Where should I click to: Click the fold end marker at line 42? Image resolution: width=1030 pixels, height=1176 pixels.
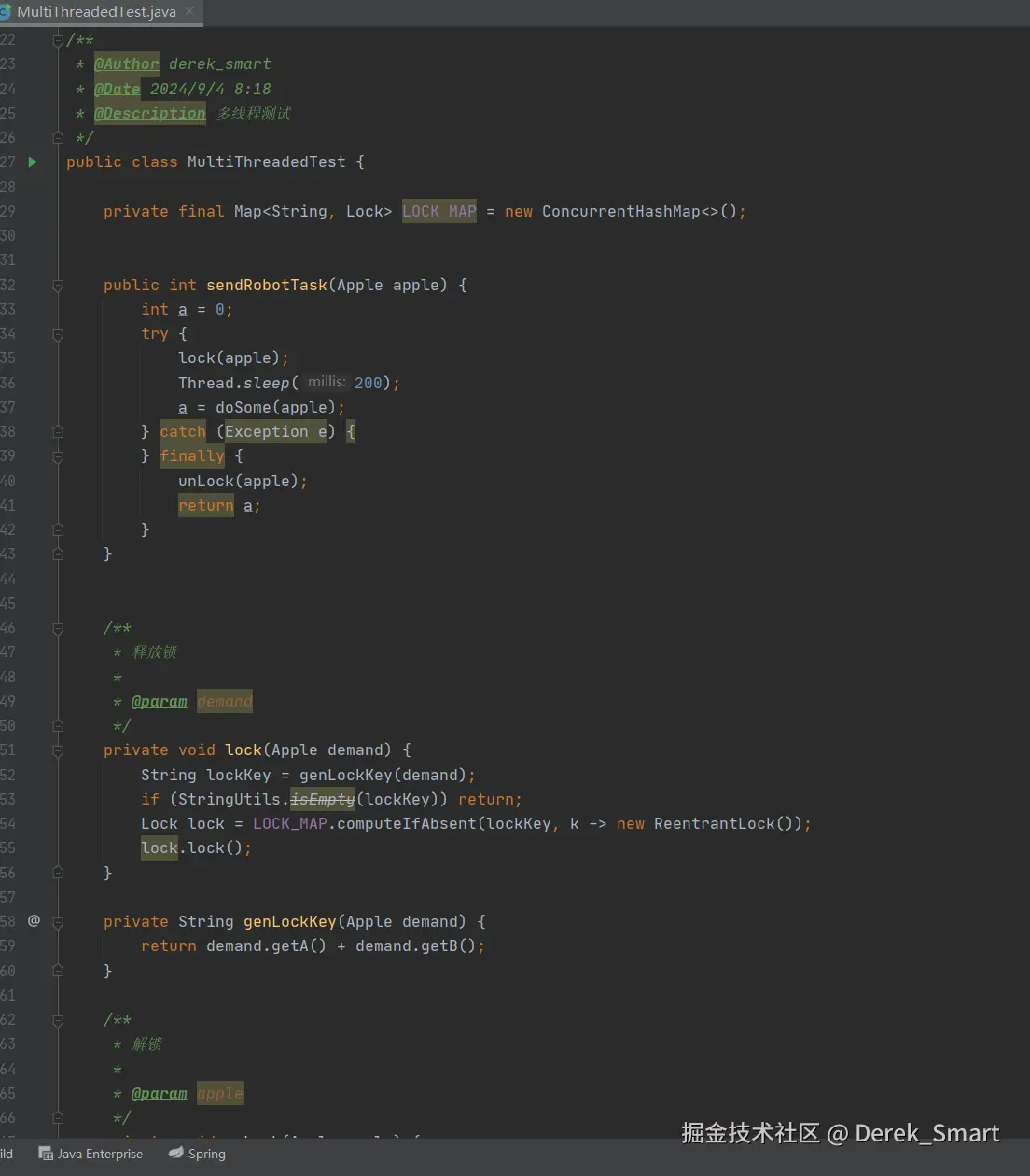(x=58, y=530)
